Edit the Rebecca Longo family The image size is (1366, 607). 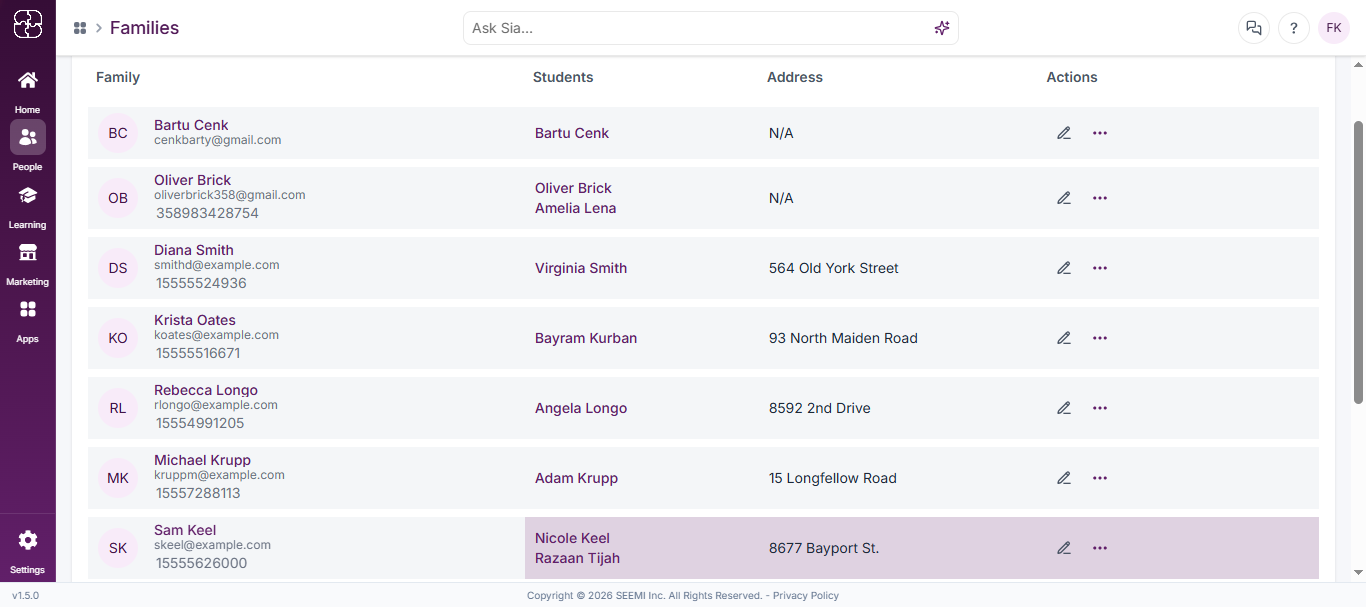[1064, 408]
